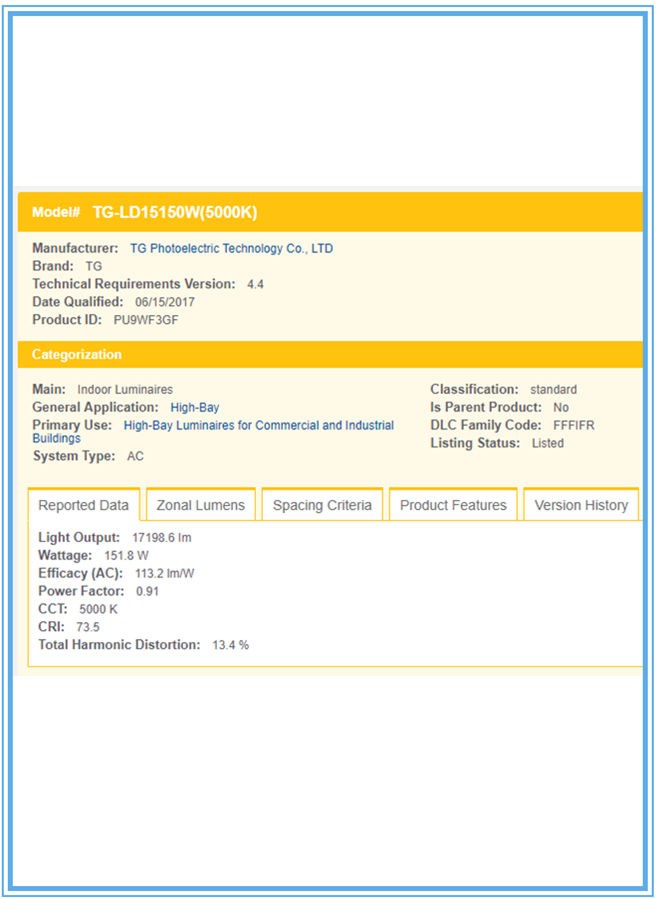Select wattage value 151.8 W

click(126, 556)
